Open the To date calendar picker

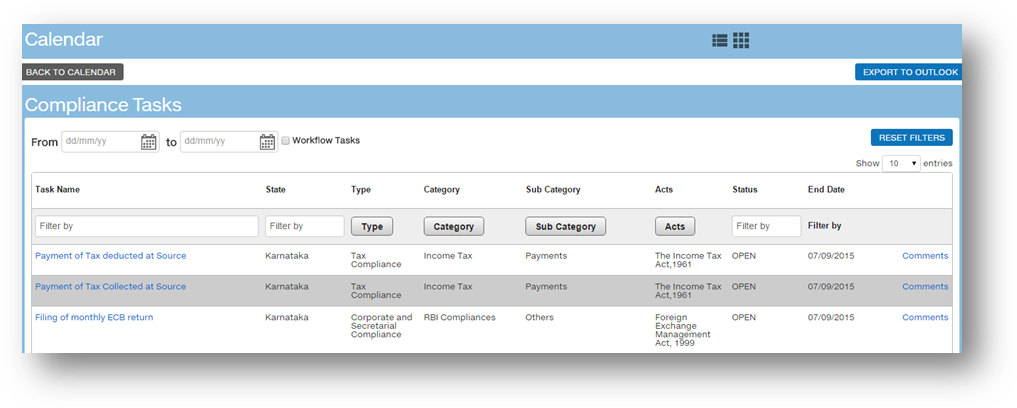coord(267,142)
